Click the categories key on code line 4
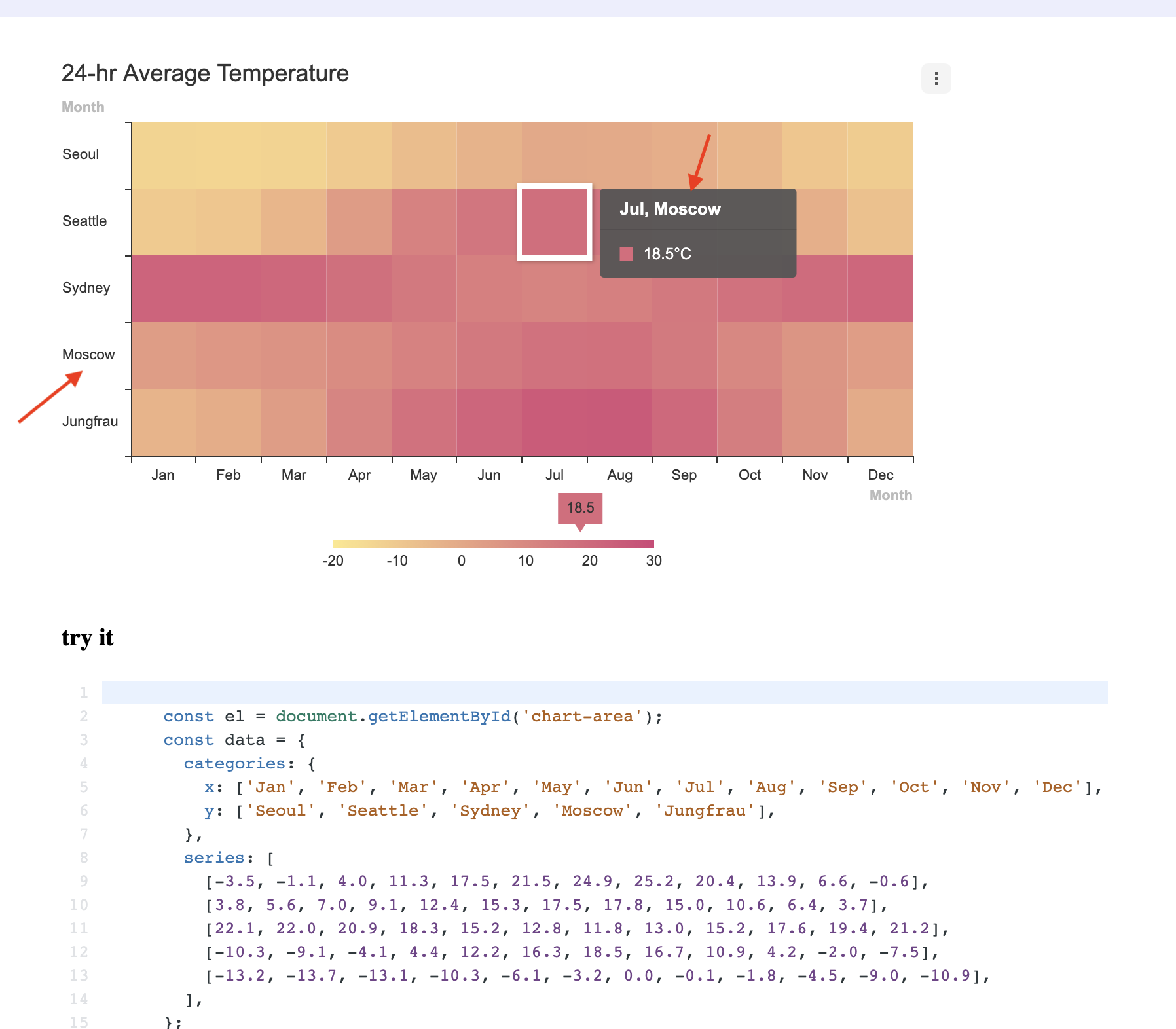The width and height of the screenshot is (1176, 1029). click(x=234, y=763)
